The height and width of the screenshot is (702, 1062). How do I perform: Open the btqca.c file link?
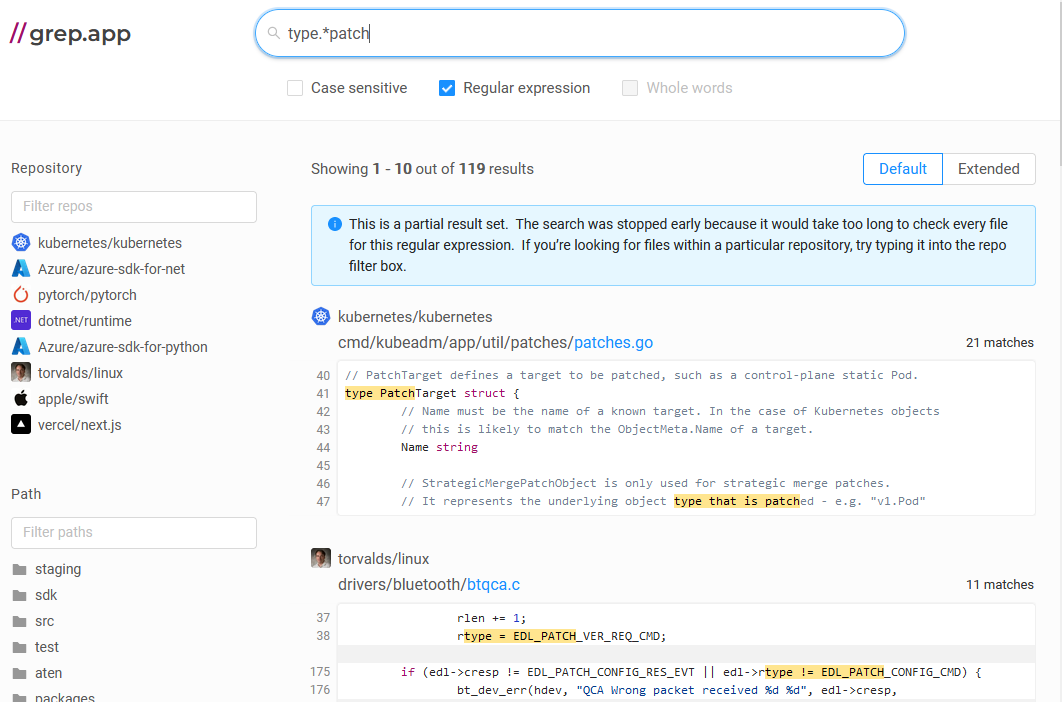[x=494, y=585]
